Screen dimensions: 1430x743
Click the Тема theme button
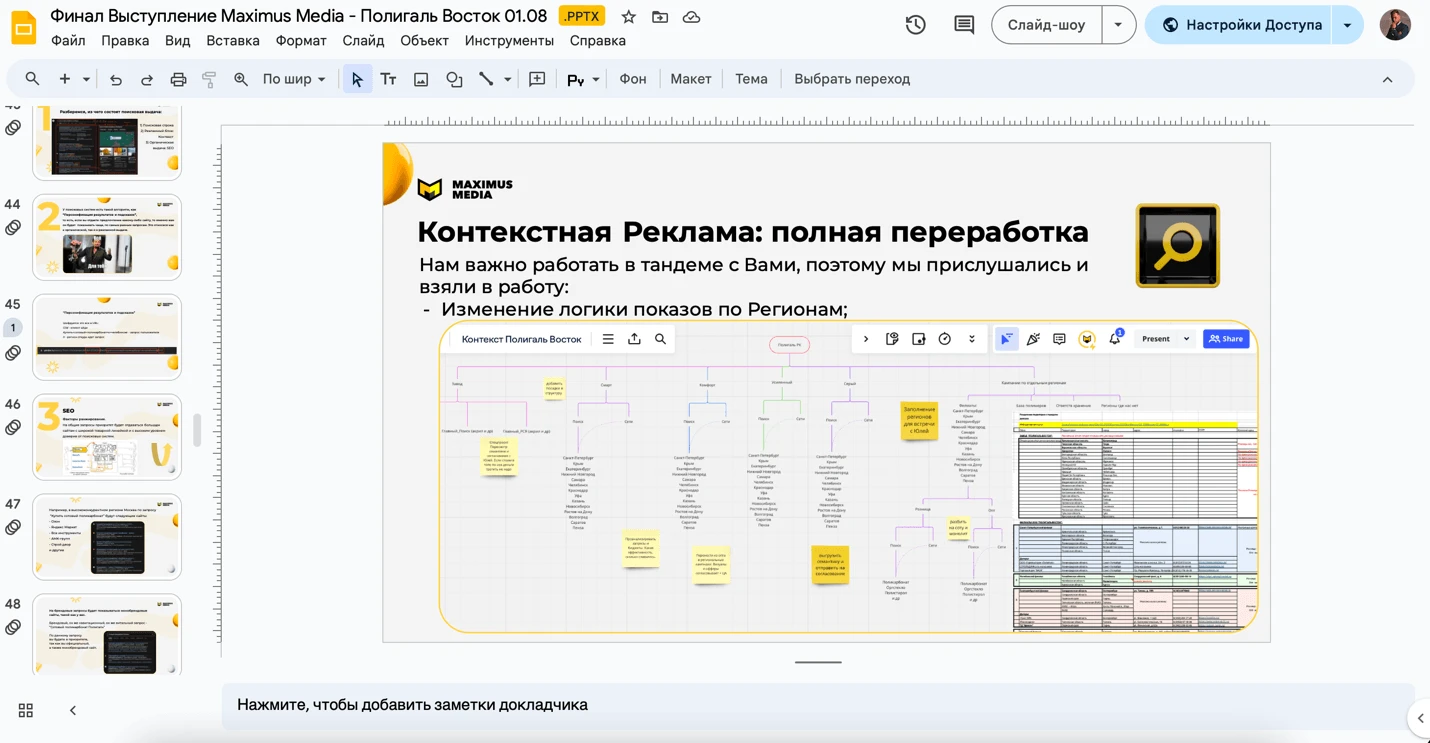click(751, 79)
